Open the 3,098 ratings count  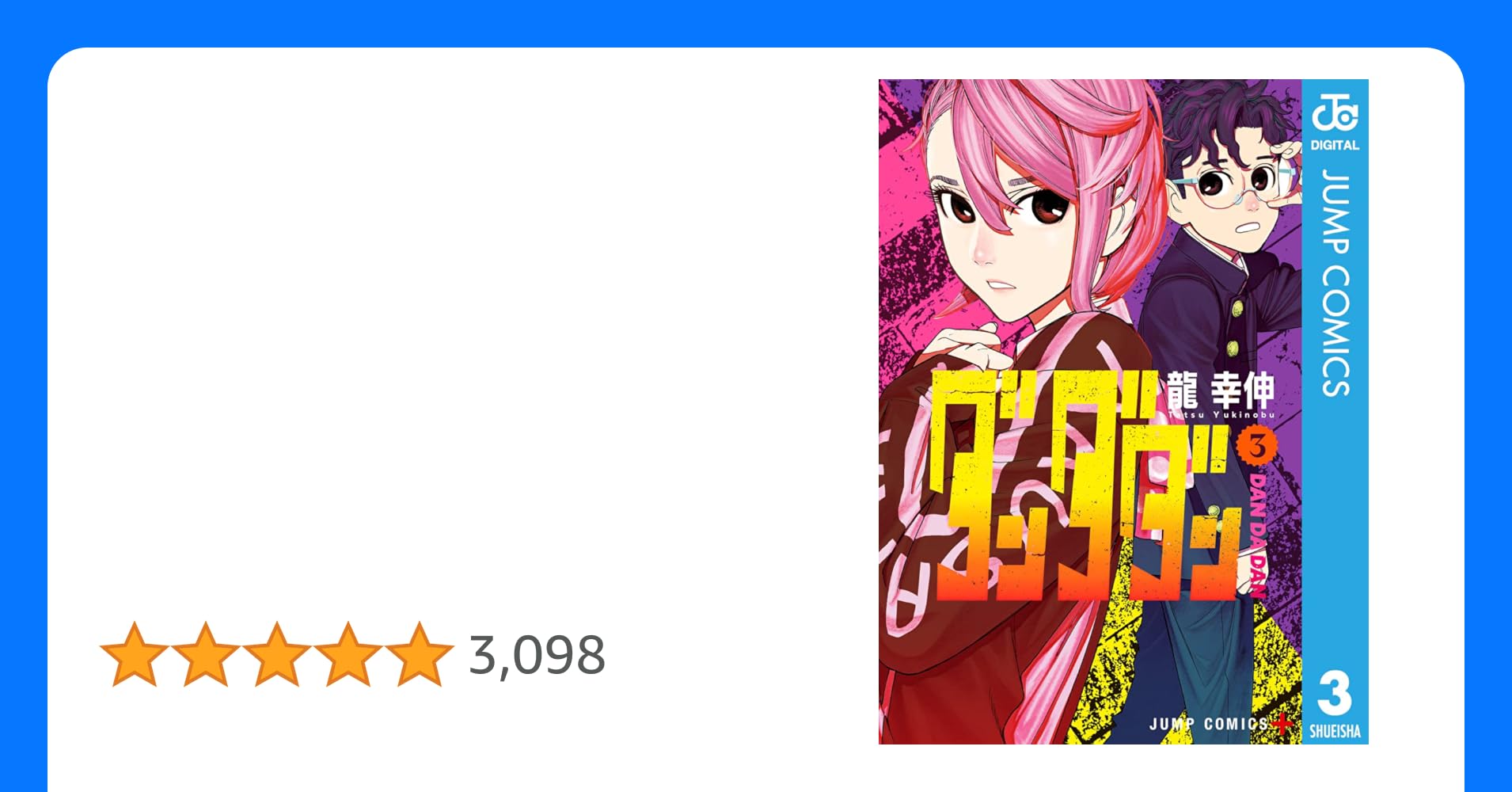click(537, 656)
